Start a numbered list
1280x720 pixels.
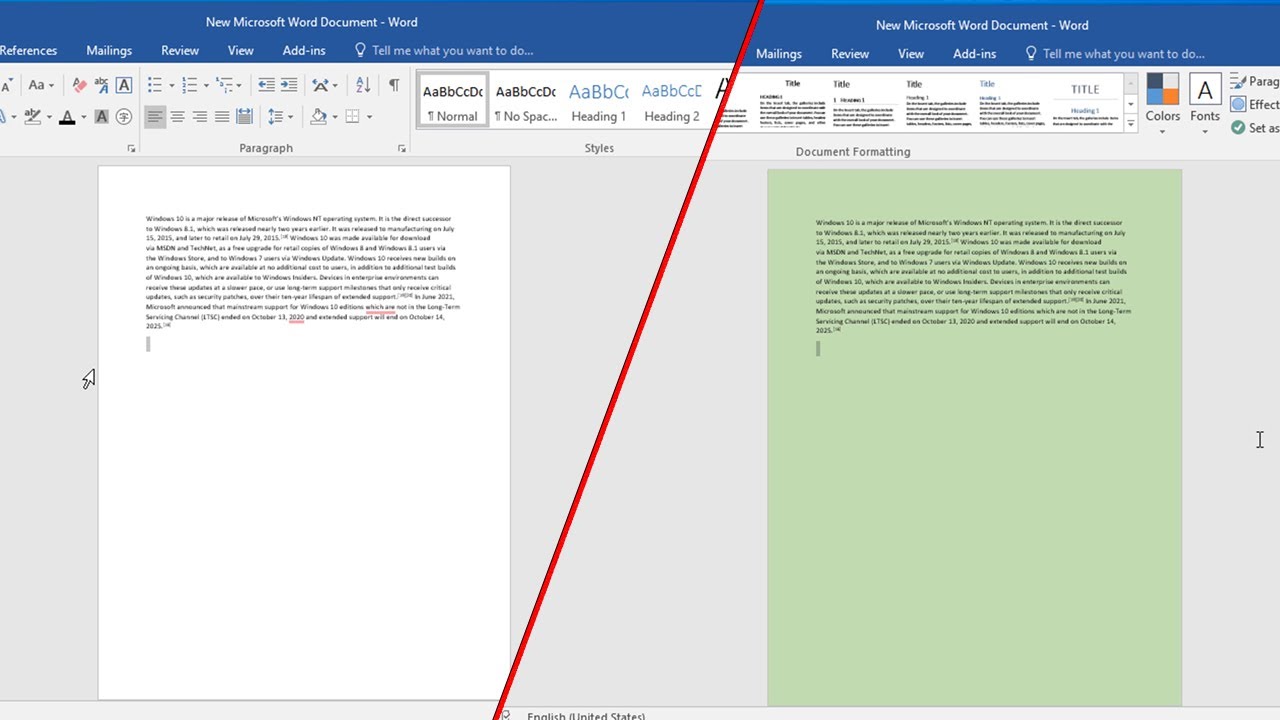[x=190, y=86]
